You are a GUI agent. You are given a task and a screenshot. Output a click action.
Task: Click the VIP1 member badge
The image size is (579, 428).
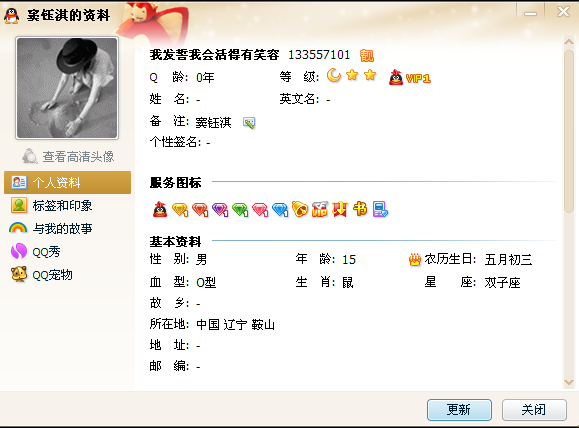pyautogui.click(x=410, y=77)
